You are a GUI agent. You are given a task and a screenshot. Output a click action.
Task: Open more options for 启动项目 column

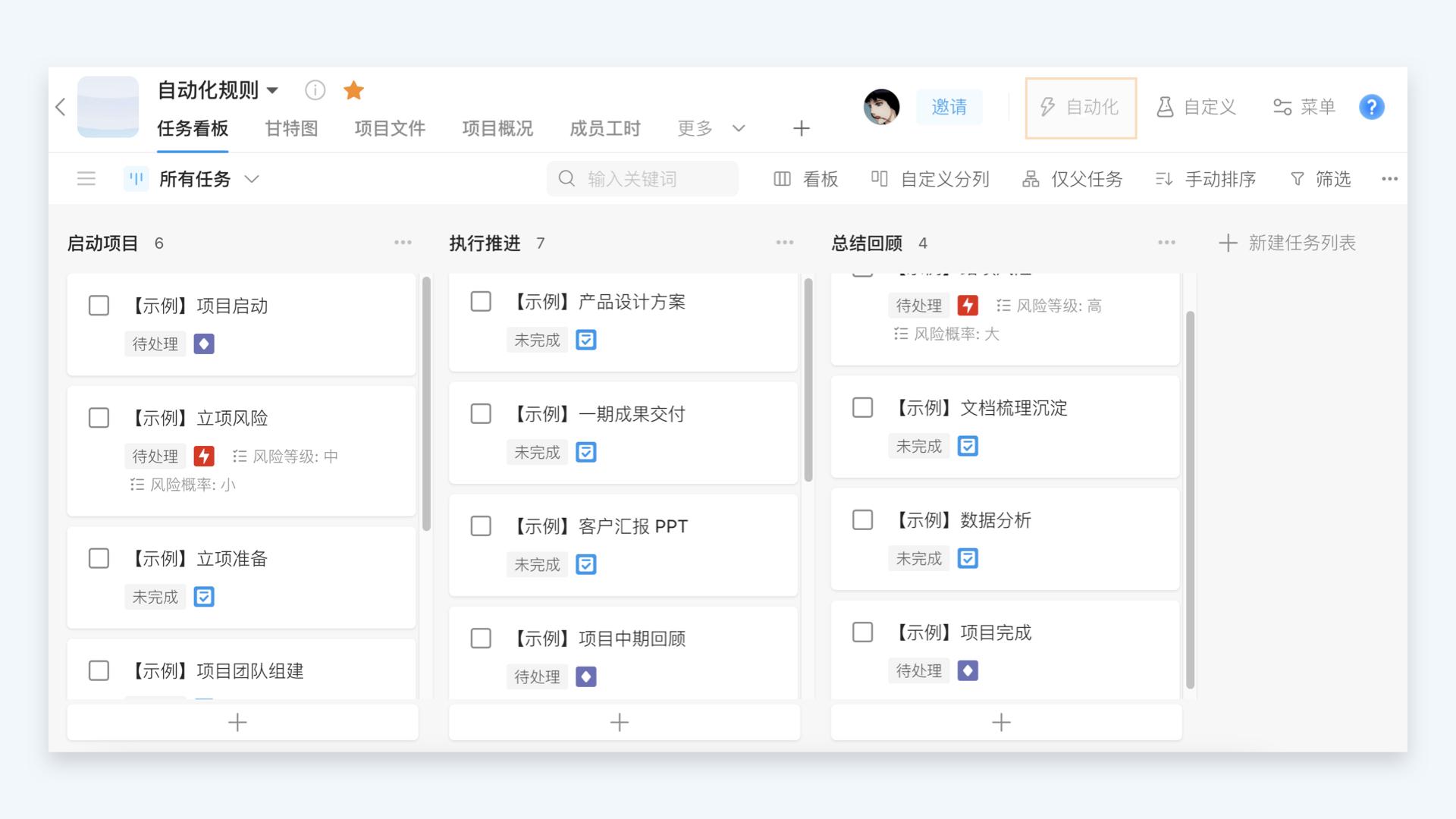(403, 243)
